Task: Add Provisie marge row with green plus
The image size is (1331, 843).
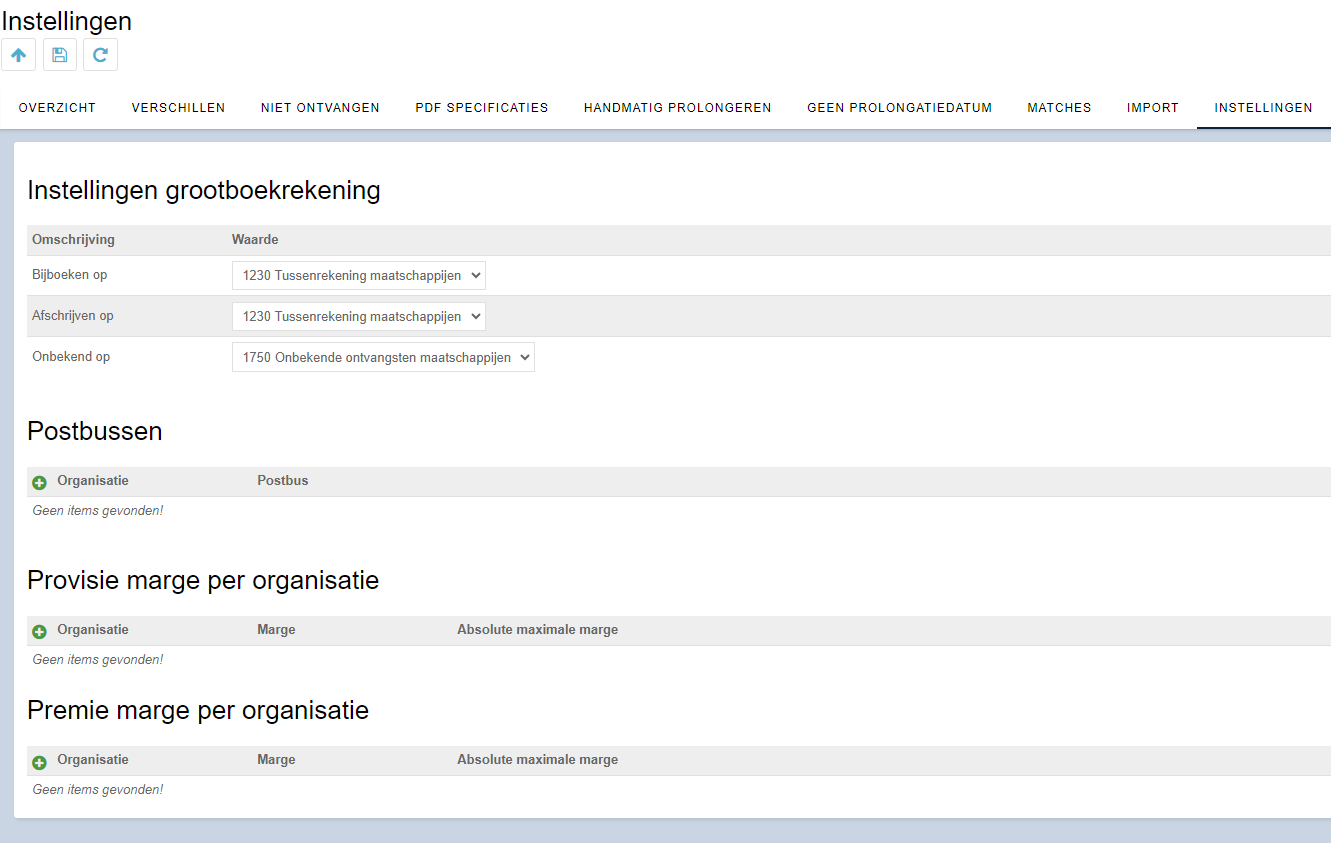Action: click(40, 631)
